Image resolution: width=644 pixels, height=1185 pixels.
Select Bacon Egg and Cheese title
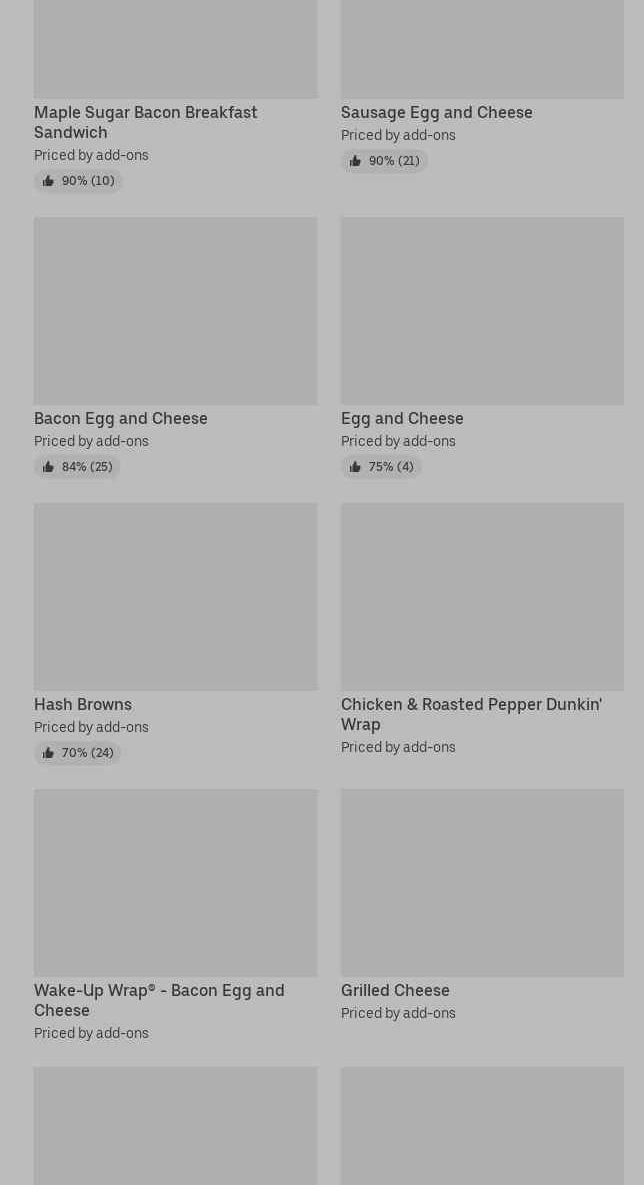[x=121, y=418]
